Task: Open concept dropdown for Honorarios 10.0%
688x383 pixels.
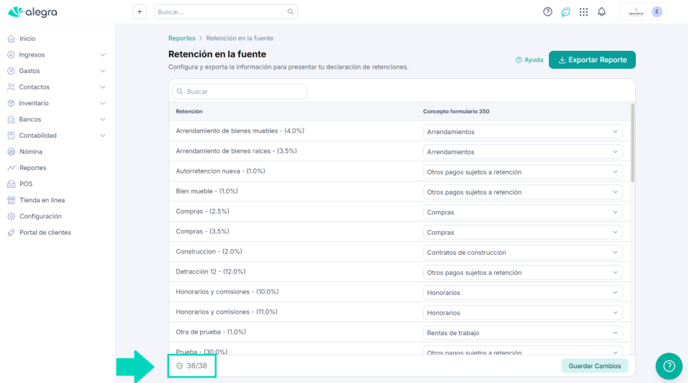Action: pos(523,293)
